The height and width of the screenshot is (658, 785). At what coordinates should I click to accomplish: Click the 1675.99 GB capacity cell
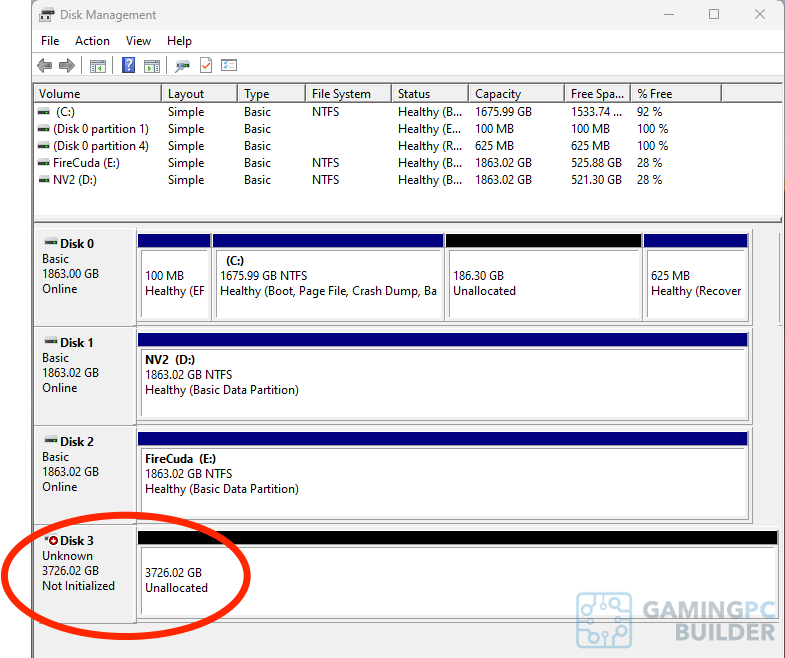[x=503, y=112]
